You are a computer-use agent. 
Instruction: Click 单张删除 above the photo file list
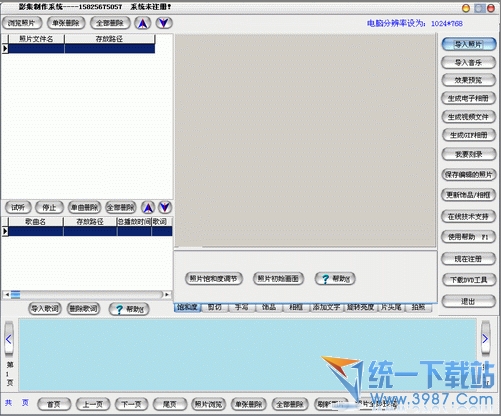66,23
